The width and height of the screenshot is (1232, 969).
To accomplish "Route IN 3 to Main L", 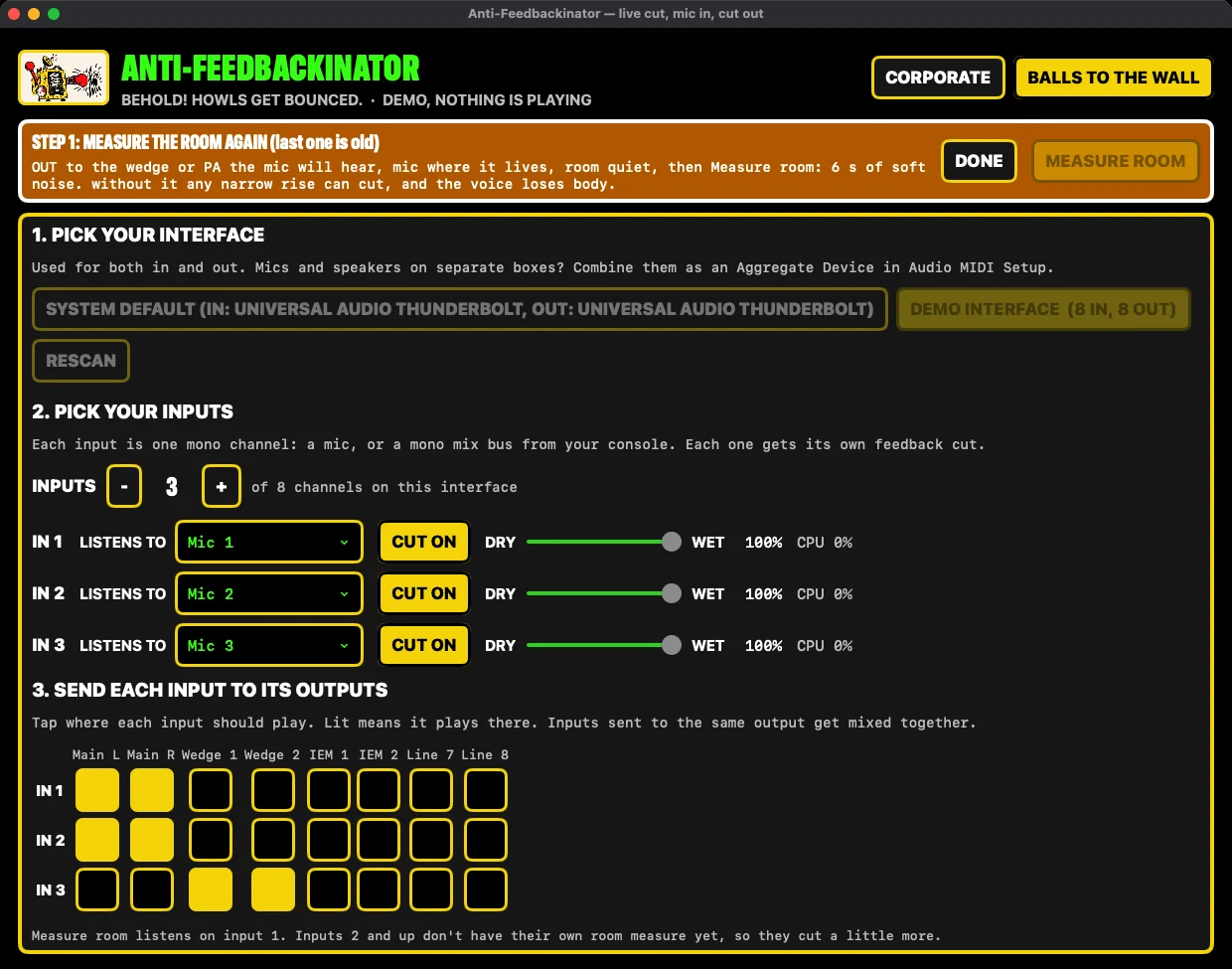I will [x=97, y=889].
